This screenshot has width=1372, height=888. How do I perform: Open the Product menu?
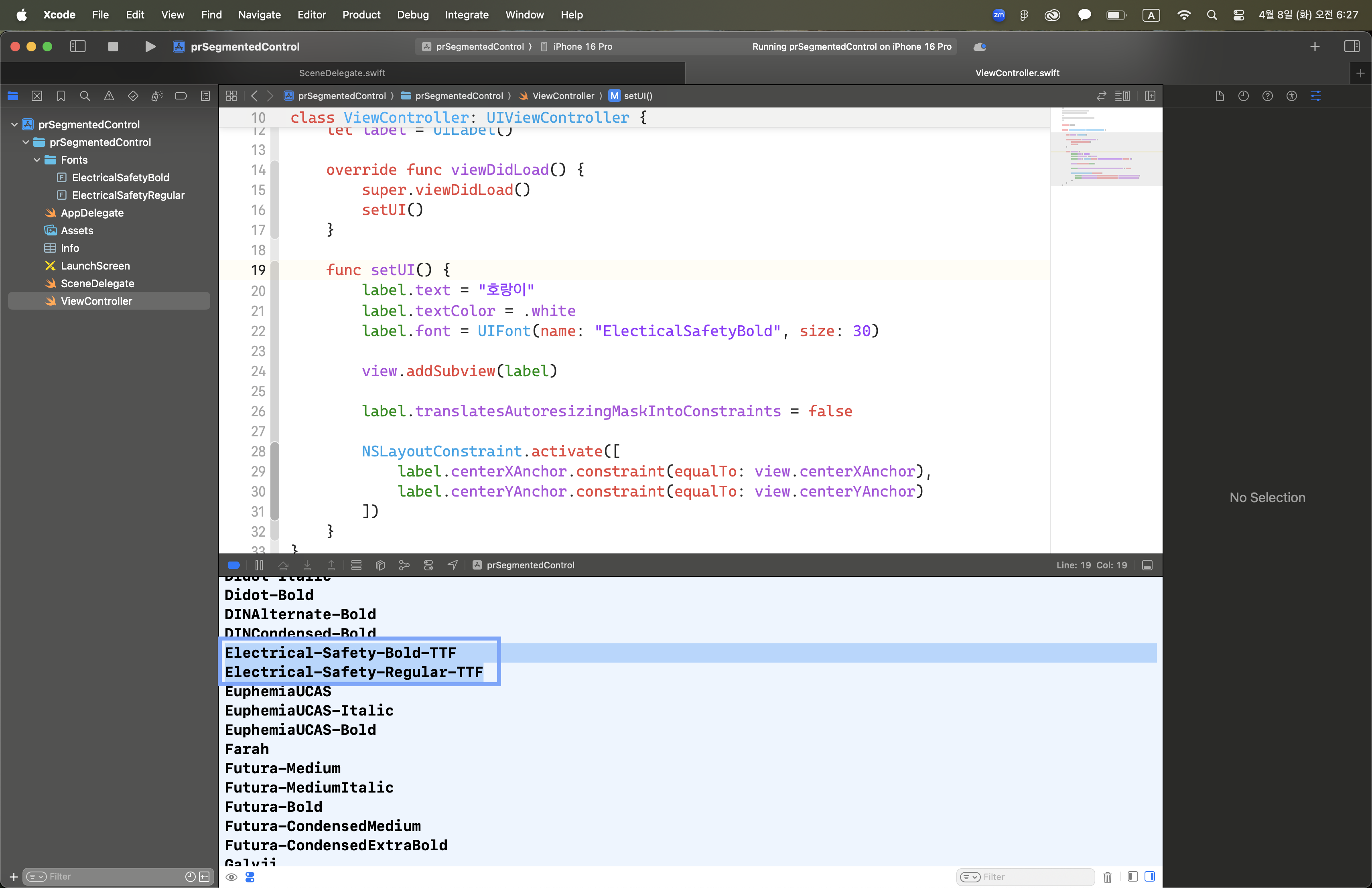point(361,14)
